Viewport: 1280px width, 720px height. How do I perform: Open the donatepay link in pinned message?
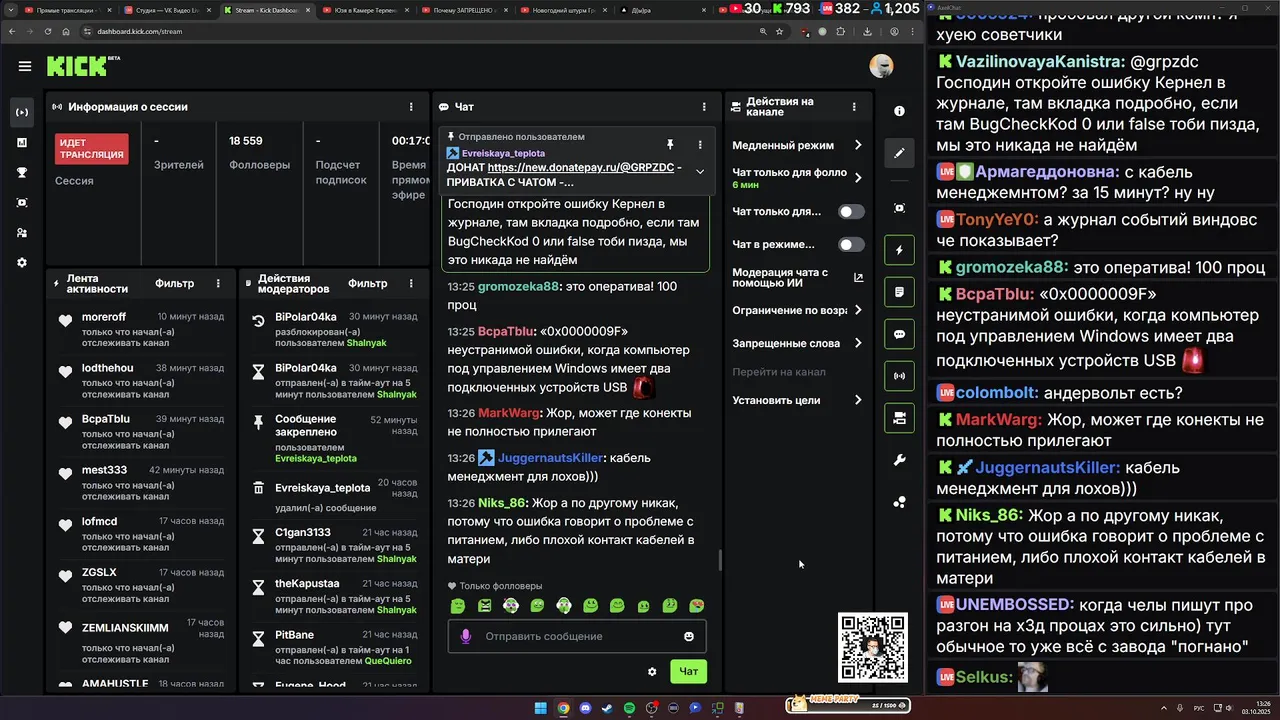point(580,168)
